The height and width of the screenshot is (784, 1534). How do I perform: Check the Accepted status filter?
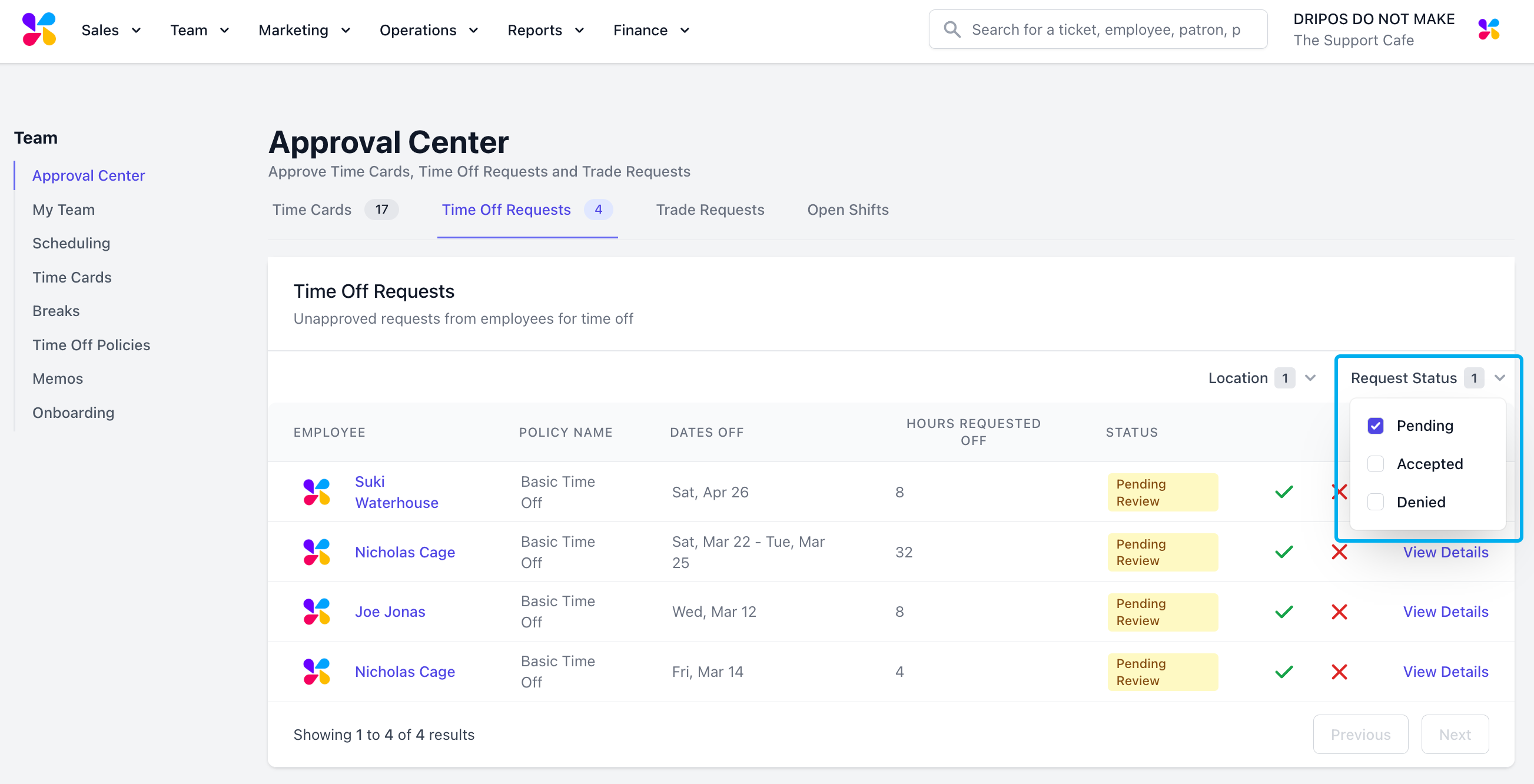pos(1375,464)
